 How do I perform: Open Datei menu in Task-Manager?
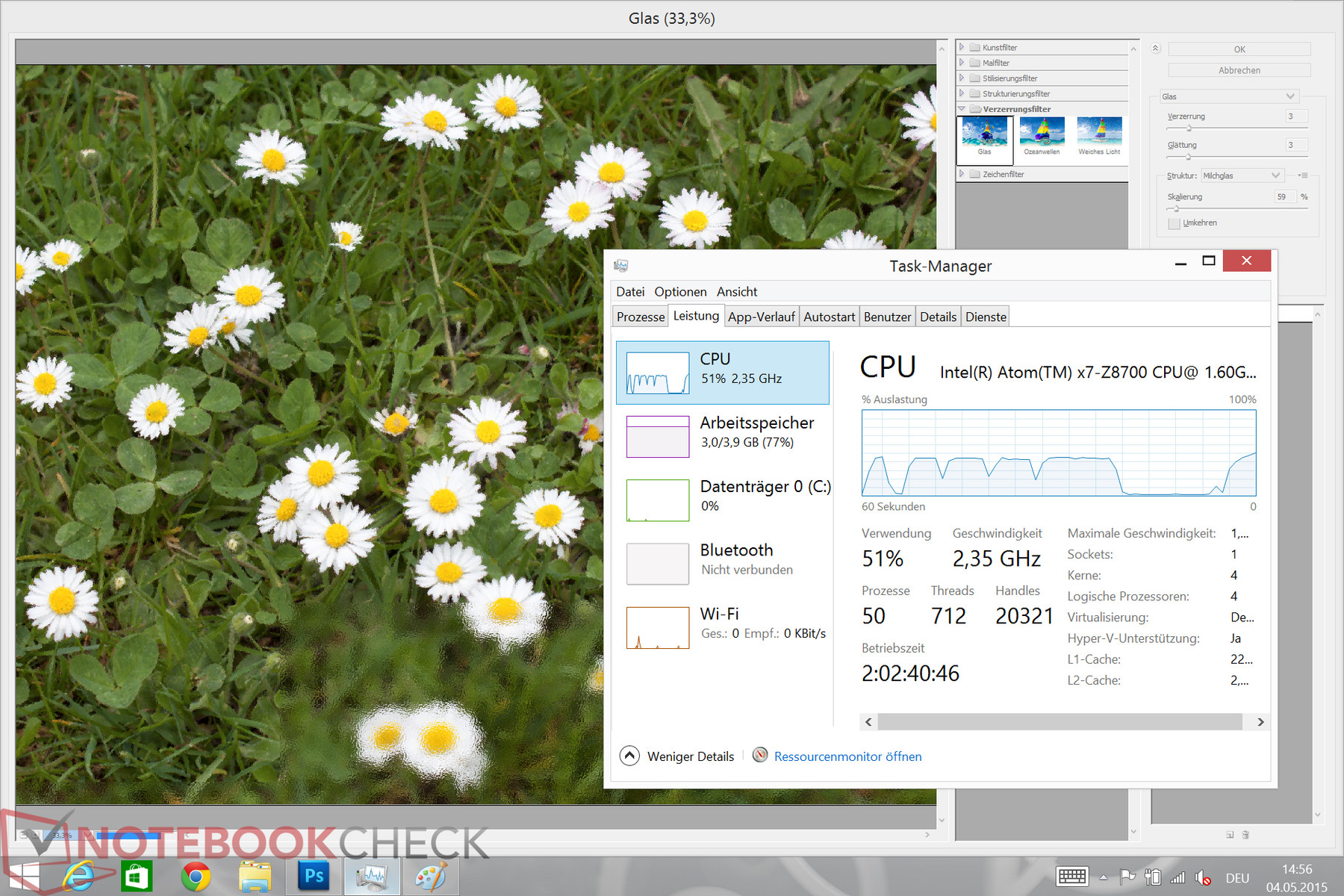pyautogui.click(x=630, y=292)
